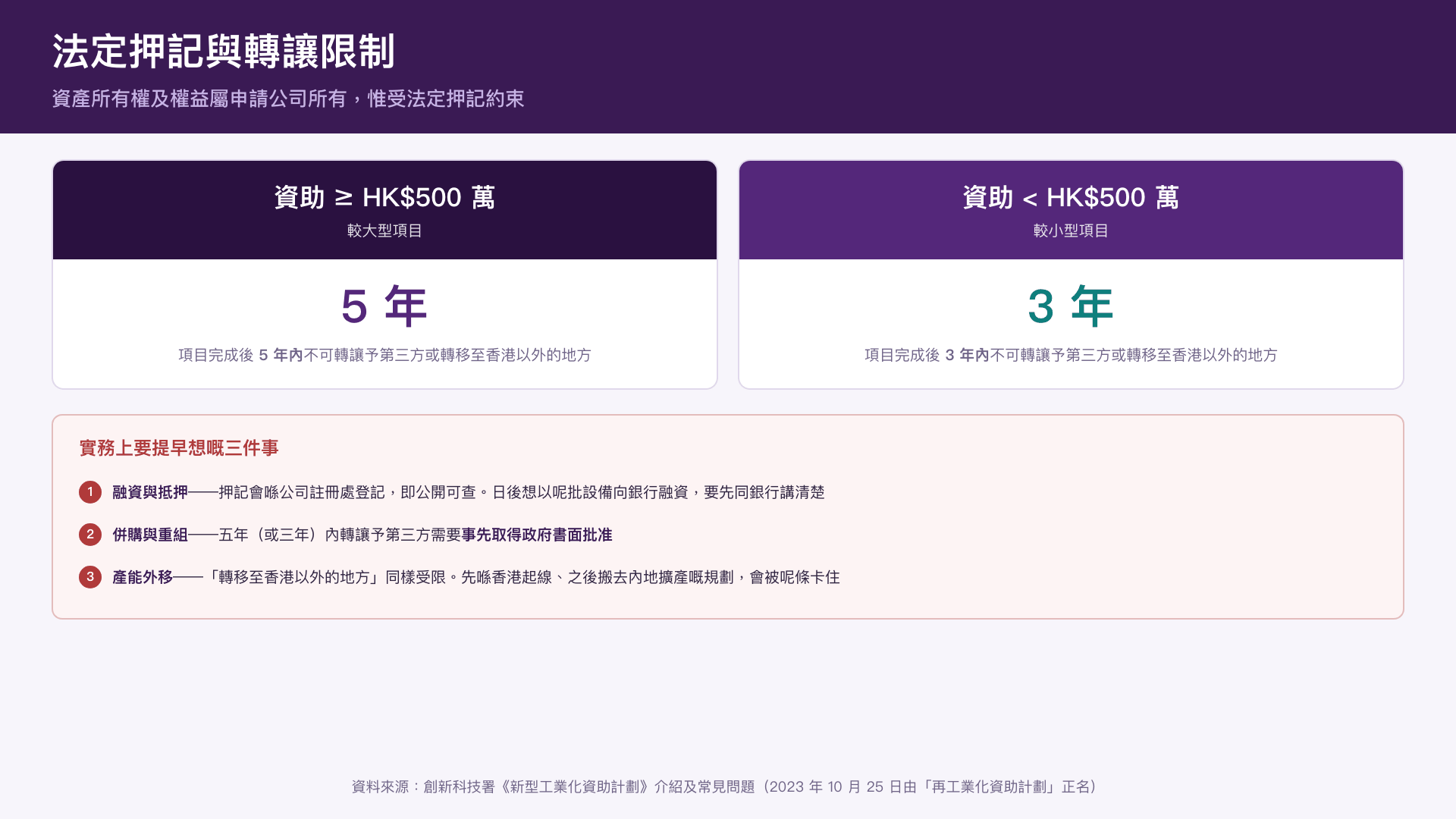This screenshot has height=819, width=1456.
Task: Click the 5 年內 transfer restriction description
Action: click(x=384, y=355)
